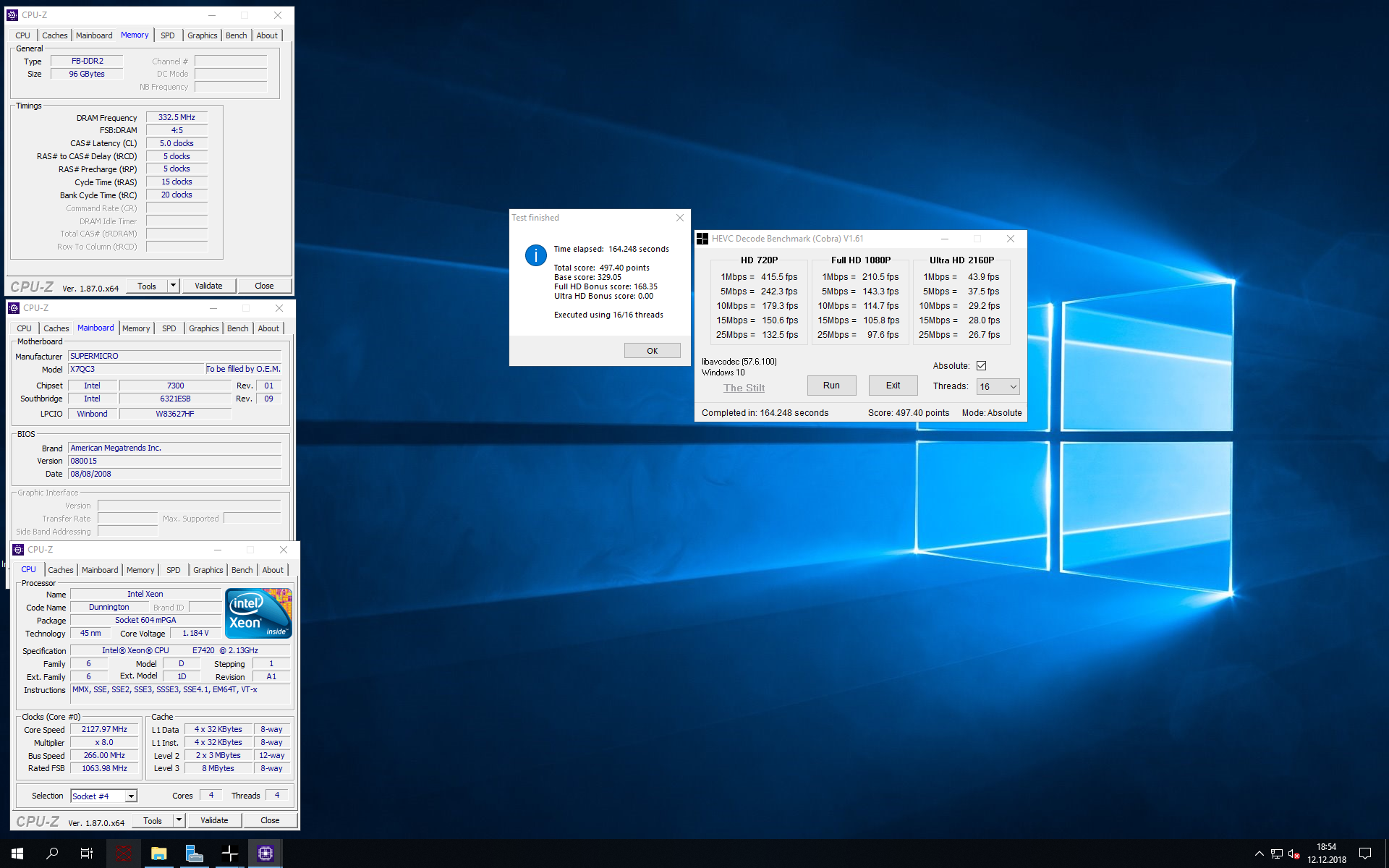Open the Windows Start menu
The width and height of the screenshot is (1389, 868).
click(17, 854)
